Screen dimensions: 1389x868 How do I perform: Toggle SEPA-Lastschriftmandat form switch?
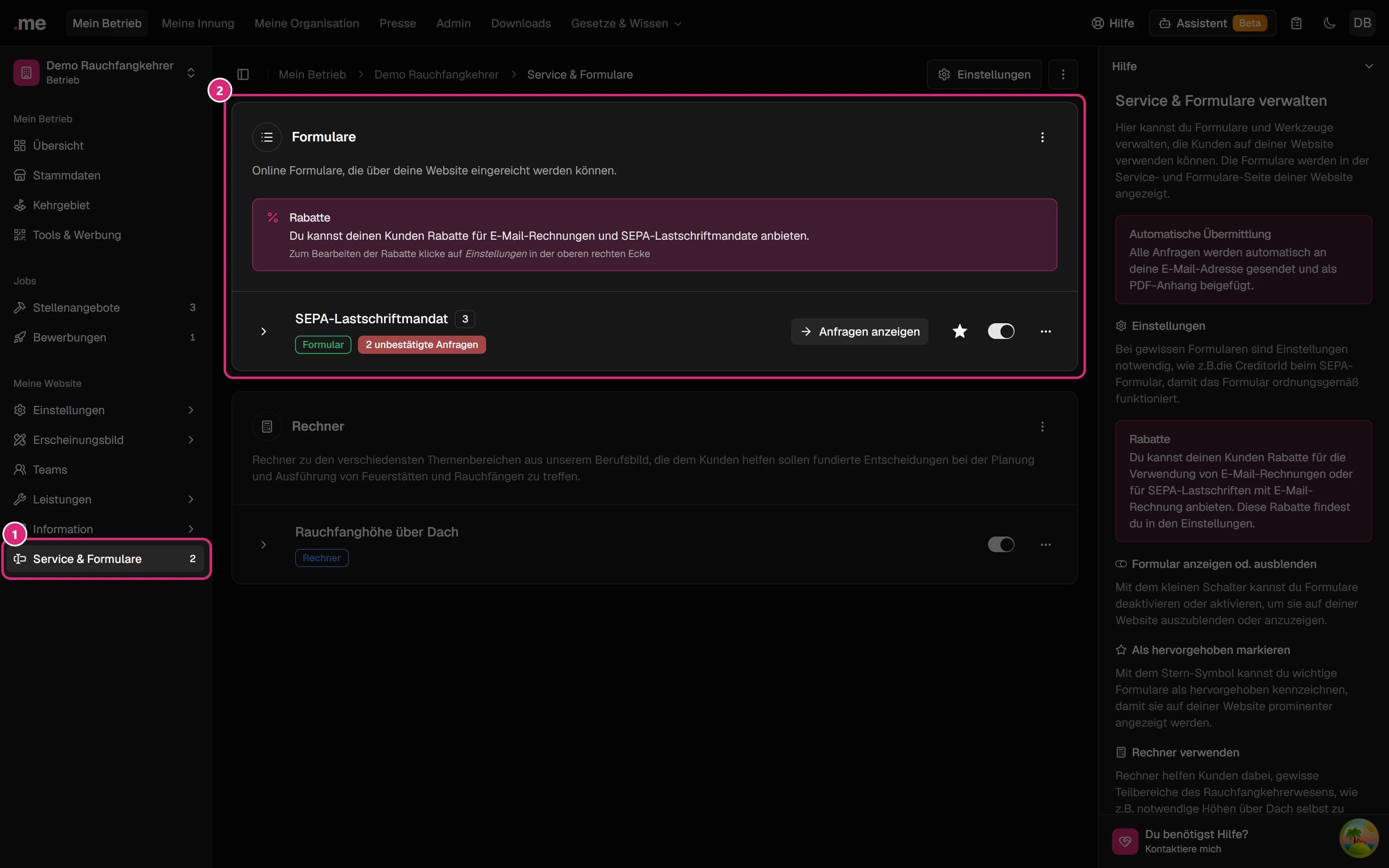[1001, 331]
